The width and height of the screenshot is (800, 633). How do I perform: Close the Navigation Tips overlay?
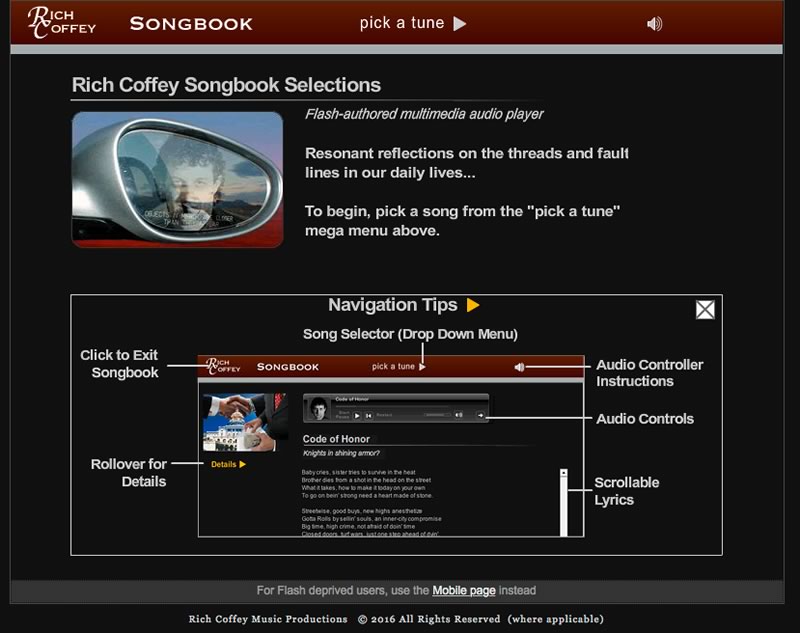(704, 310)
